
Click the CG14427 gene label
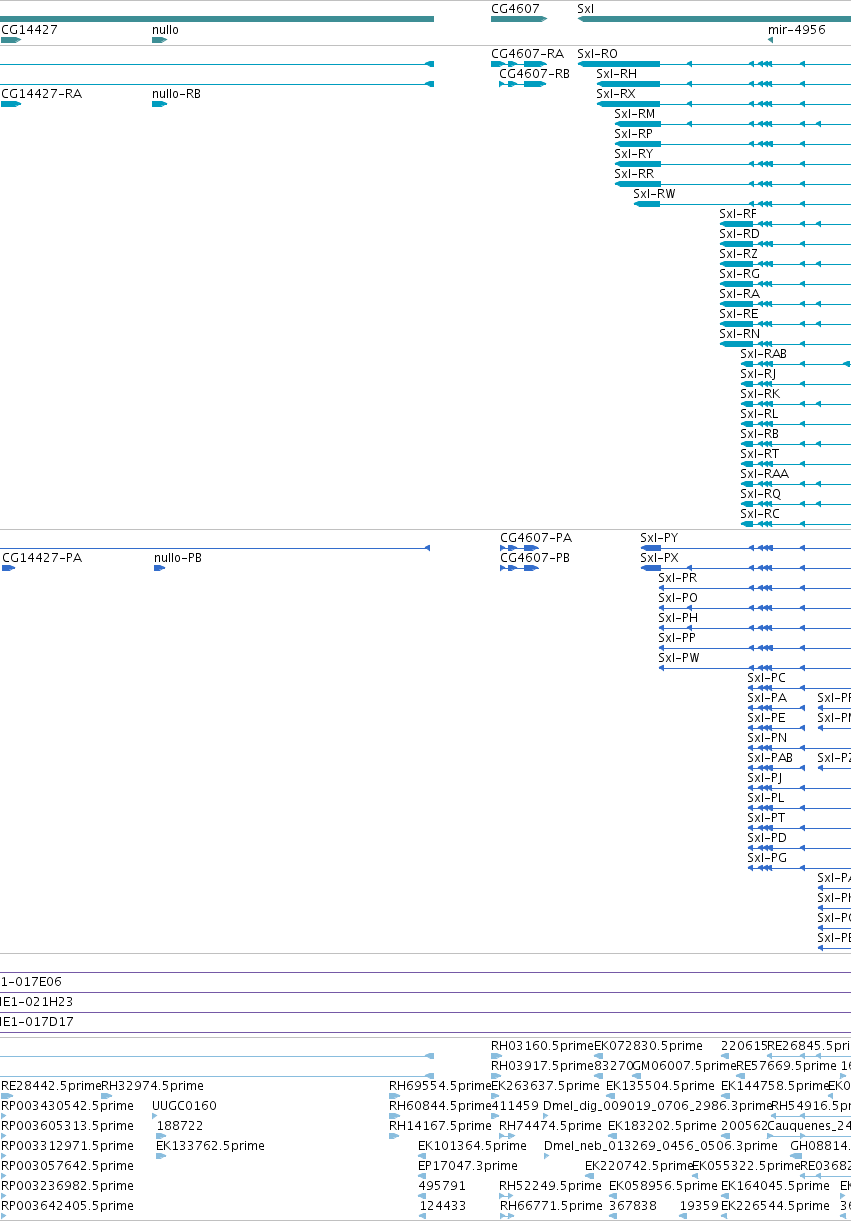[x=29, y=30]
